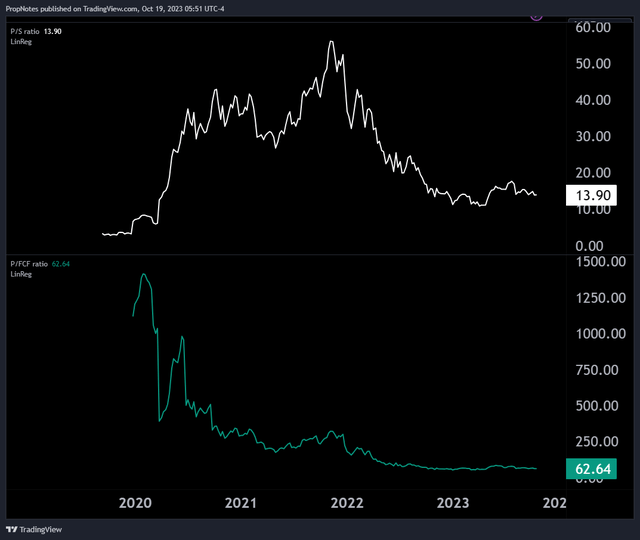Click the white 13.90 price tag on axis
The height and width of the screenshot is (540, 640).
590,197
